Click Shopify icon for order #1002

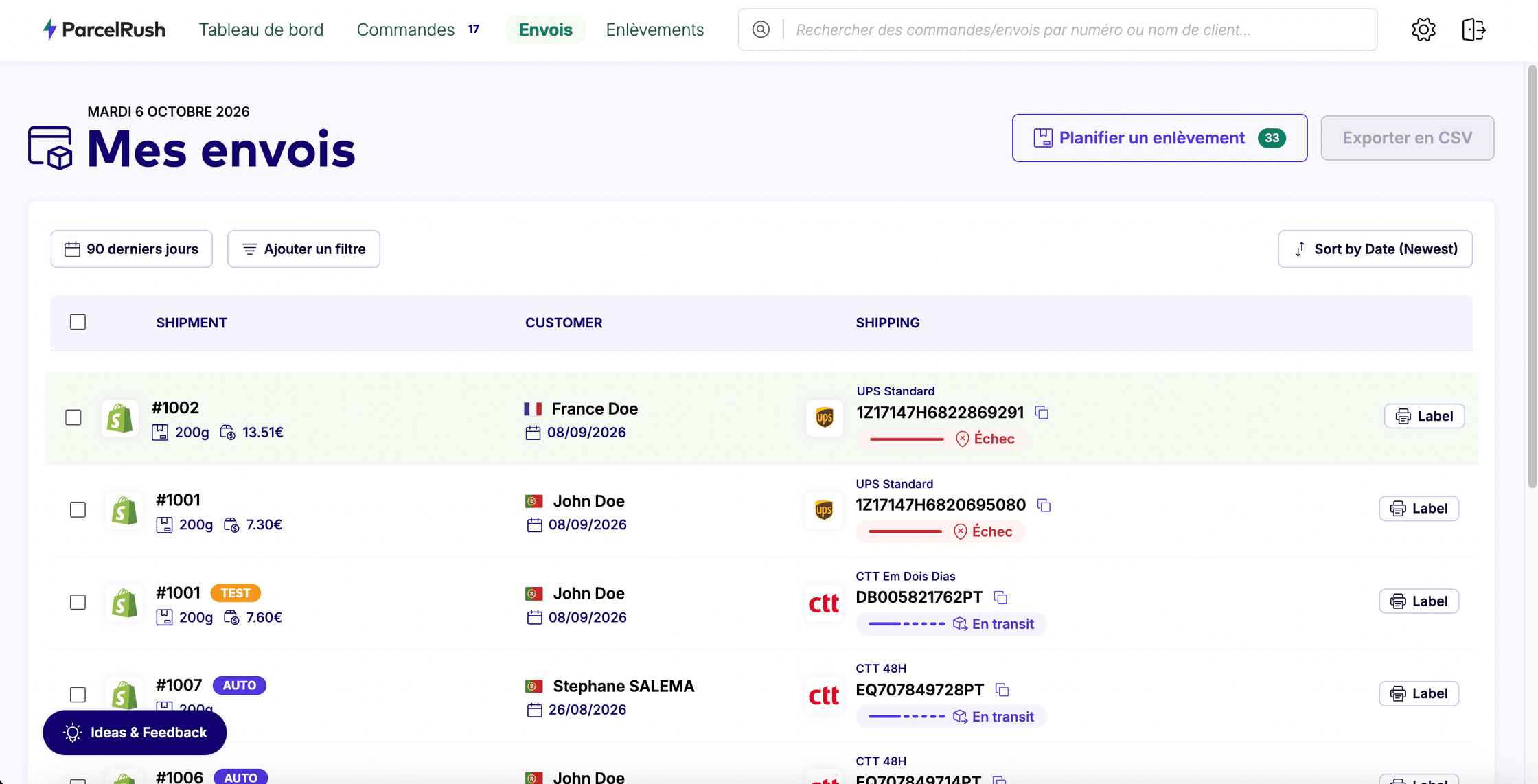pos(119,418)
